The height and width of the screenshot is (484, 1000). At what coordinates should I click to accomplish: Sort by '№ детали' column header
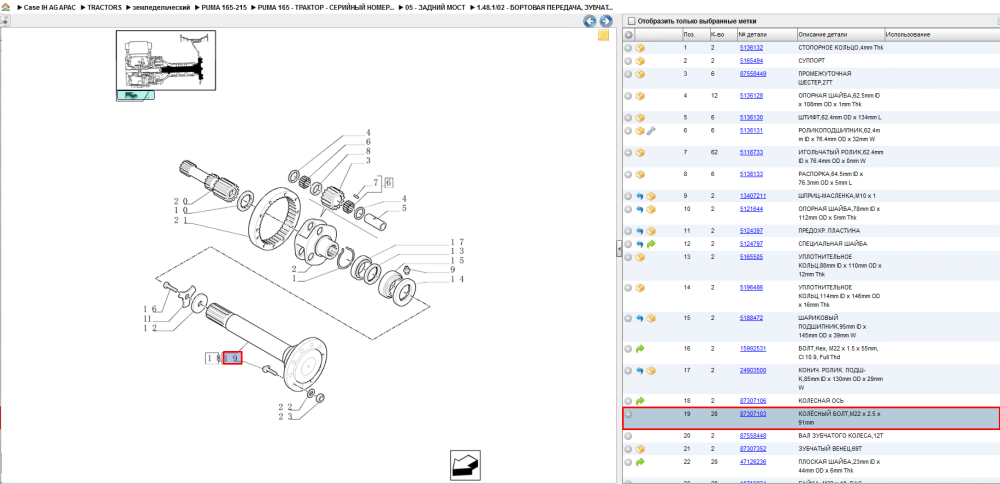(767, 34)
